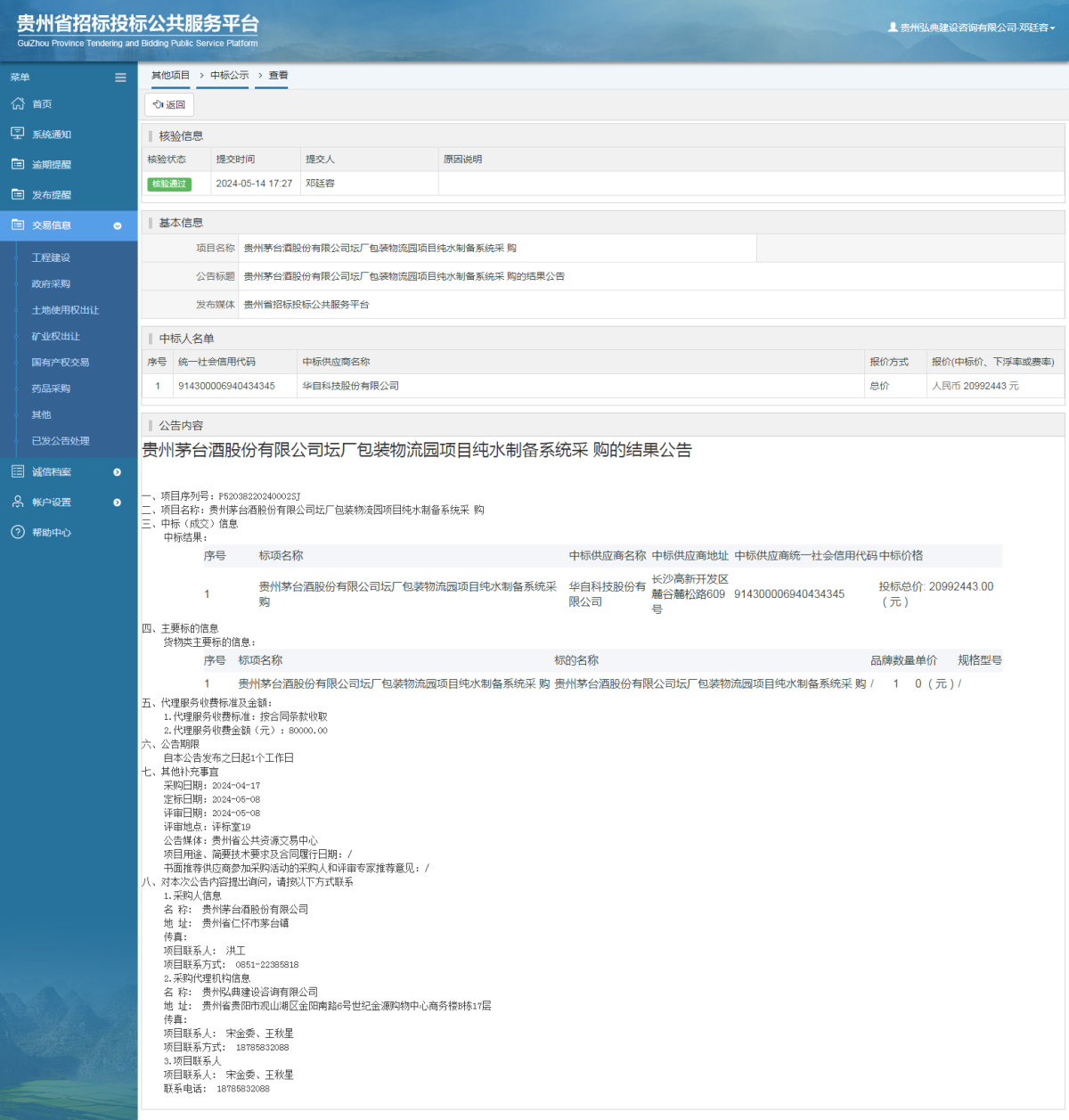Click the bottom phone number 联系电话: 18785832088

click(216, 1089)
